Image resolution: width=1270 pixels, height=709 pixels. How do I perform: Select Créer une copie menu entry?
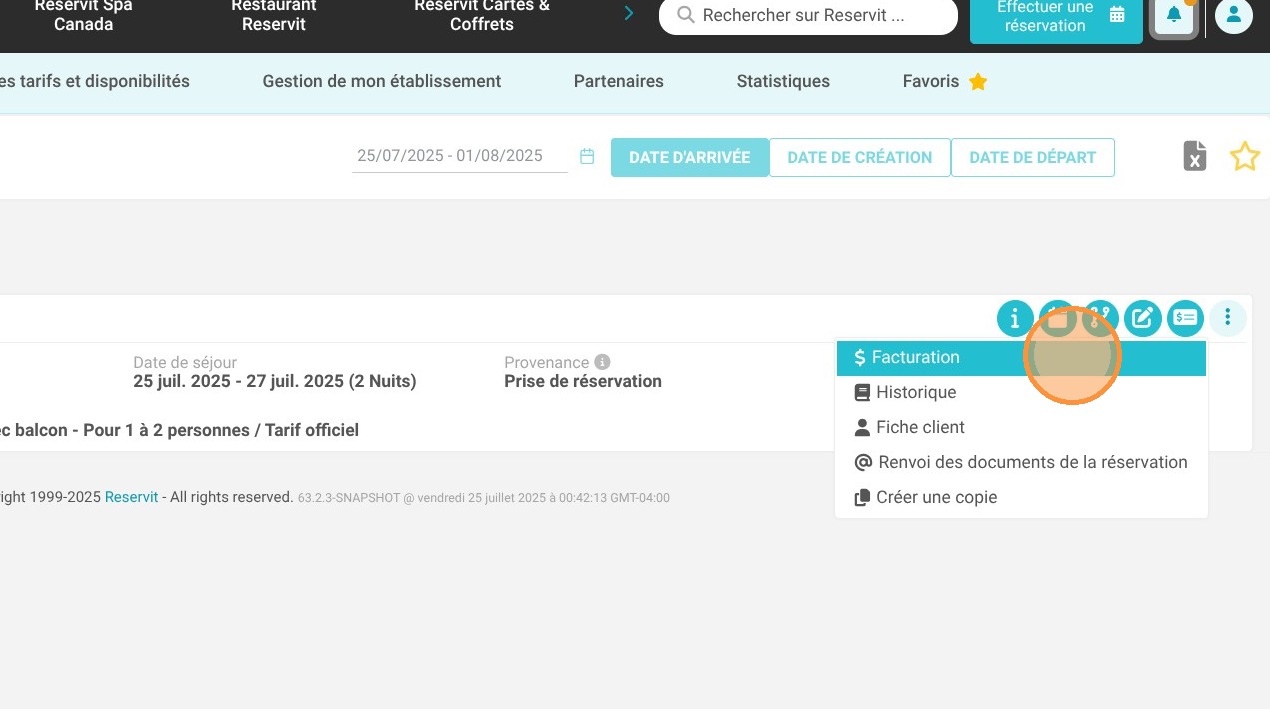(x=1021, y=497)
